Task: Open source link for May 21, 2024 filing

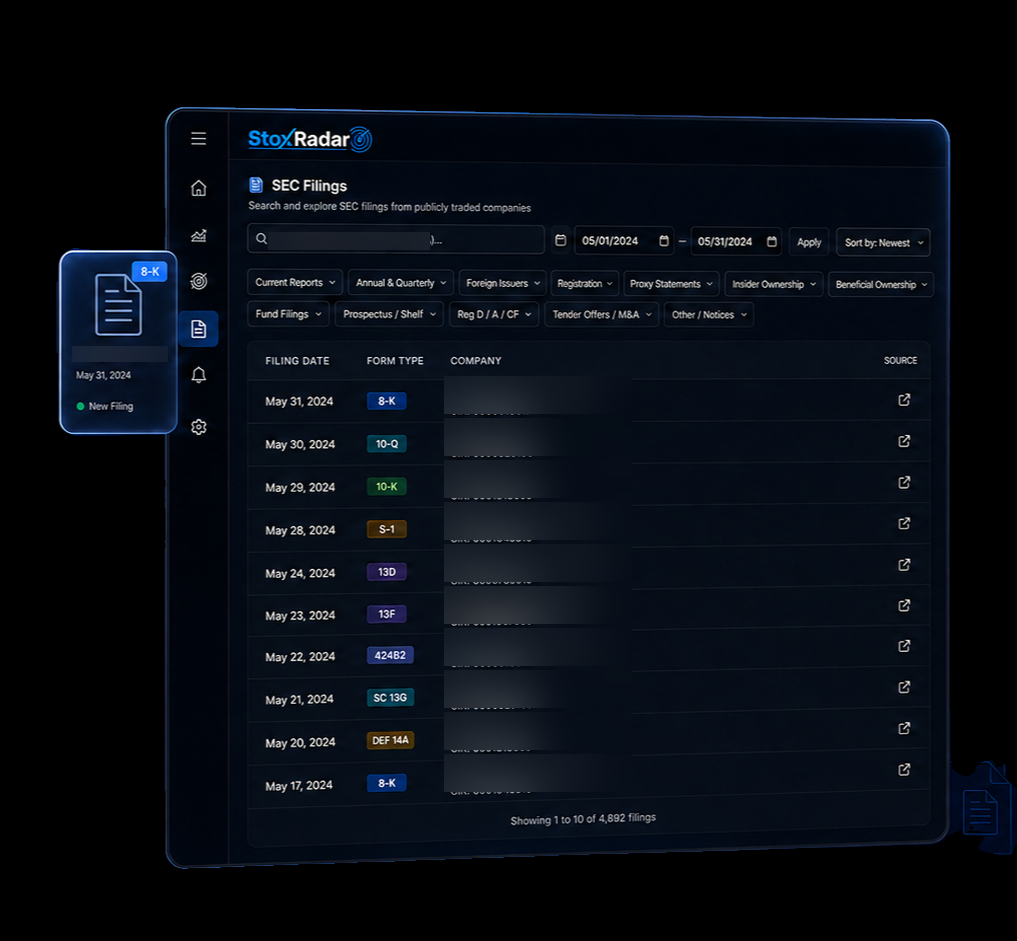Action: (904, 687)
